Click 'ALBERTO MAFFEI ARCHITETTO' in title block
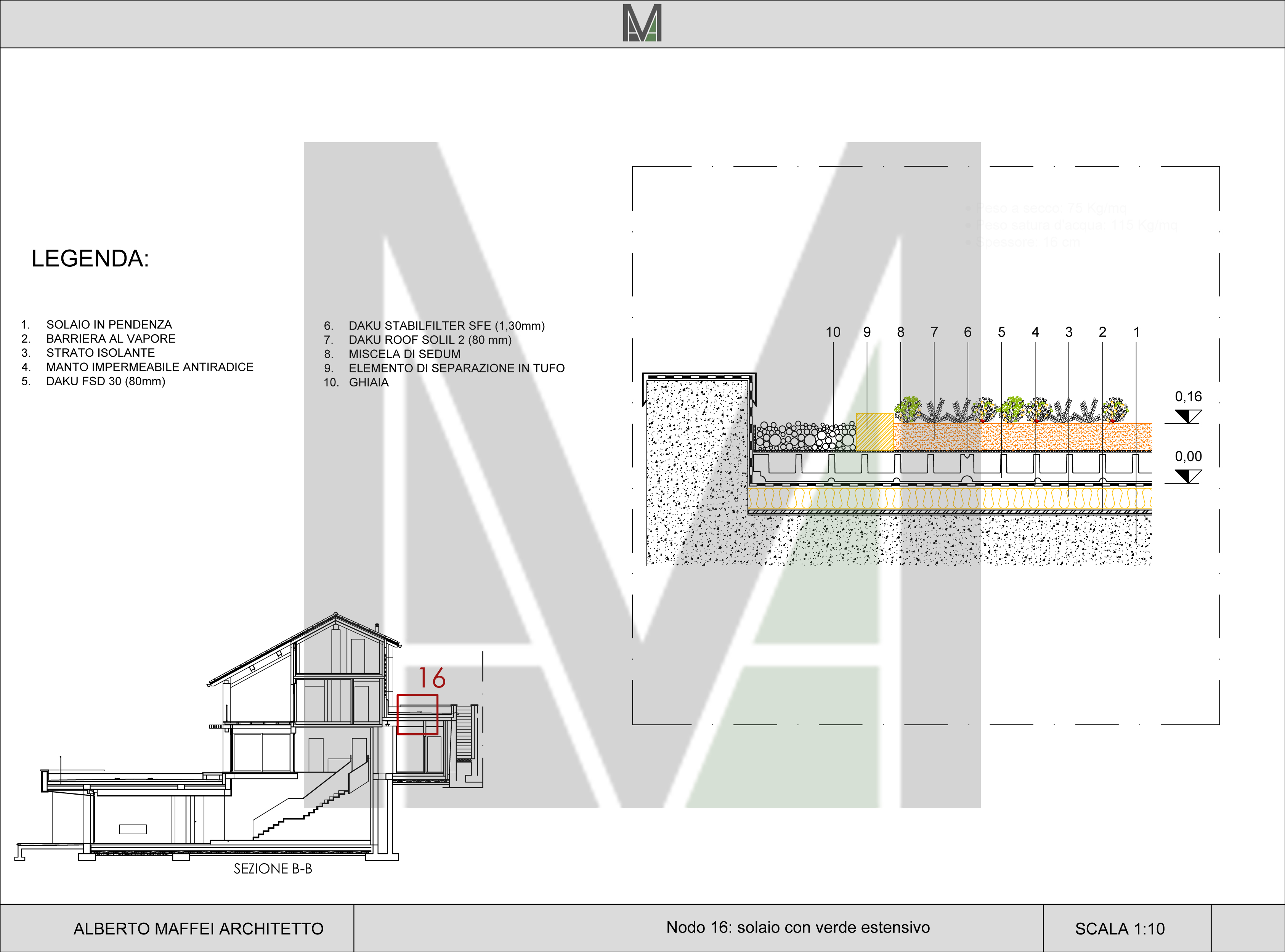1285x952 pixels. 198,929
